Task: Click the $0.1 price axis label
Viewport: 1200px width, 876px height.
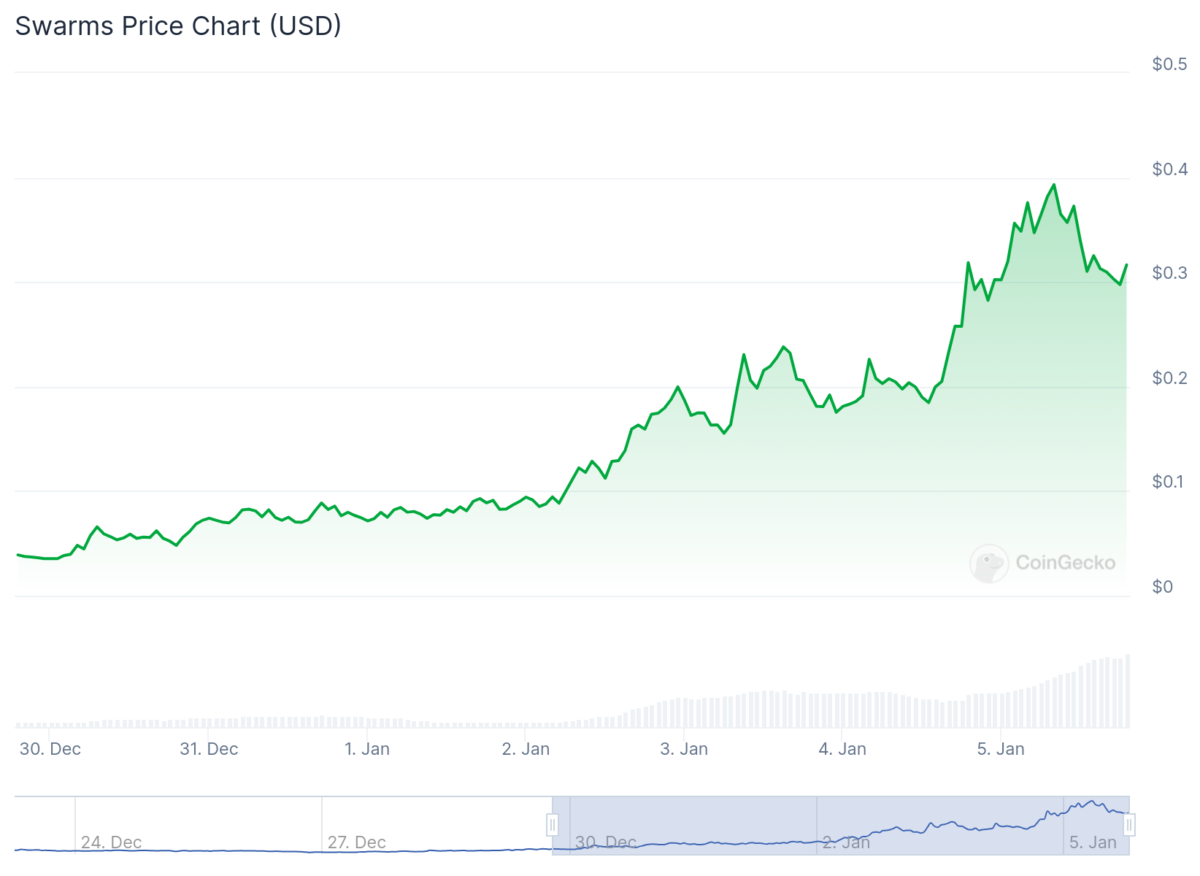Action: (x=1169, y=482)
